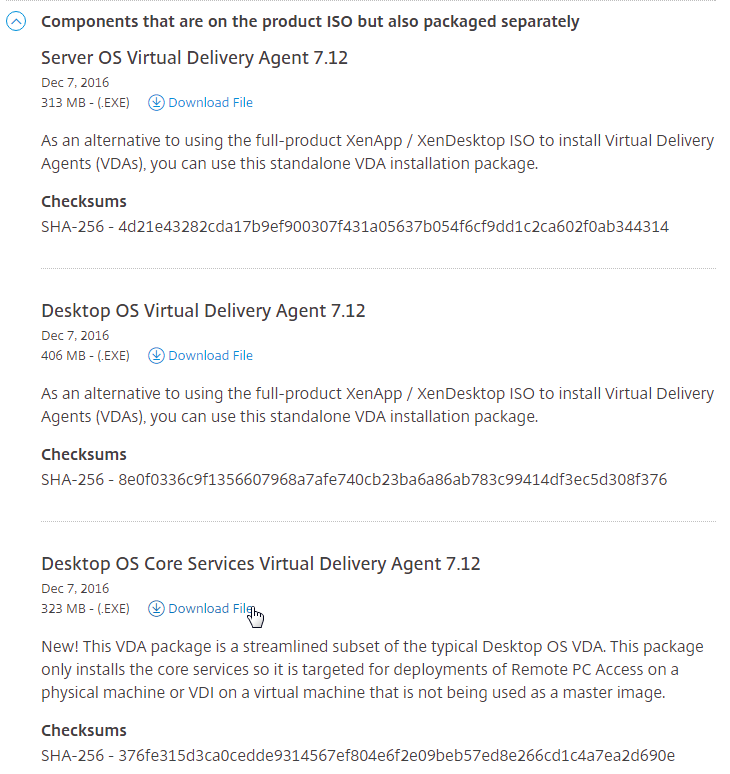Viewport: 730px width, 774px height.
Task: Click the 323 MB (.EXE) file size text
Action: pyautogui.click(x=85, y=609)
